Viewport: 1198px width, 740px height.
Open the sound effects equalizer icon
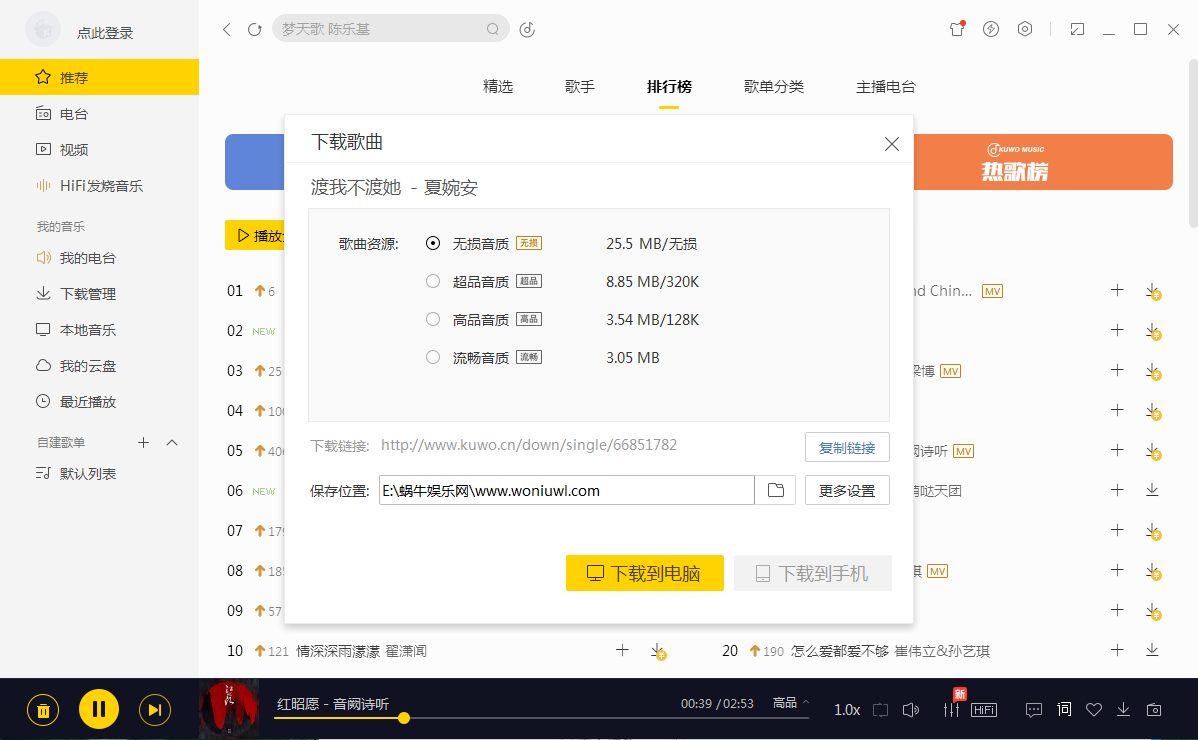click(x=951, y=709)
